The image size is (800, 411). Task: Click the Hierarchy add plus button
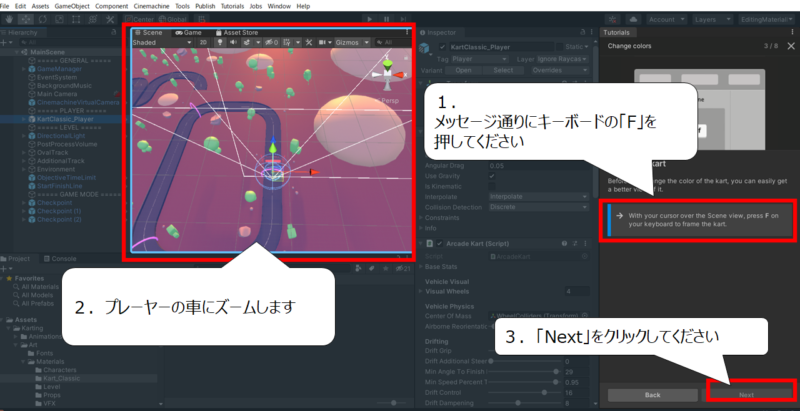6,42
